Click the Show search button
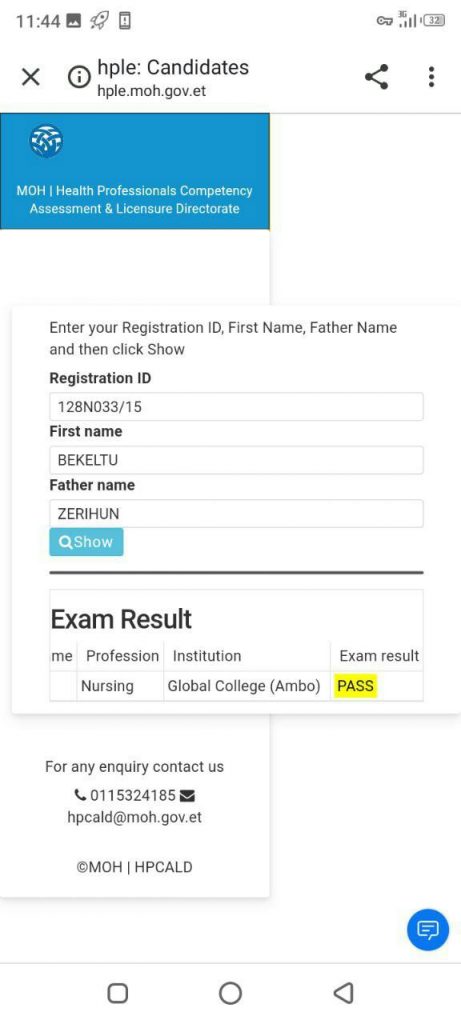 pyautogui.click(x=86, y=542)
